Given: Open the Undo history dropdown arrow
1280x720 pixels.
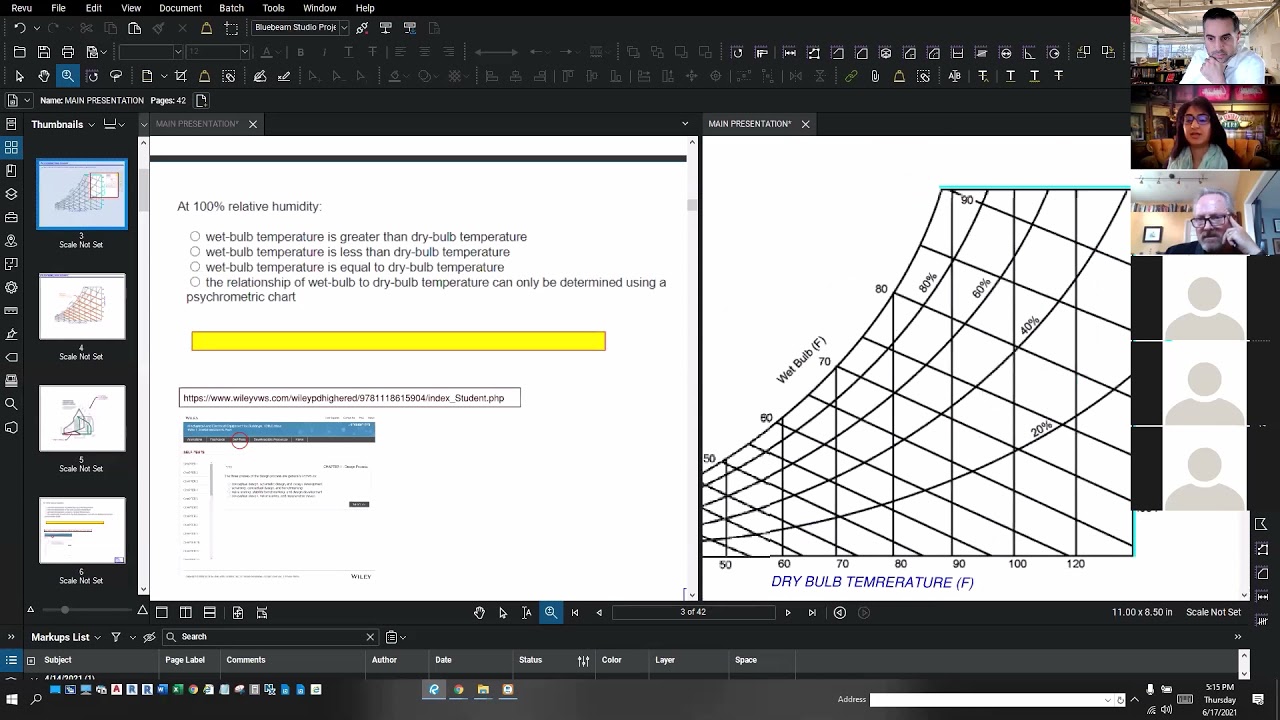Looking at the screenshot, I should [x=37, y=28].
